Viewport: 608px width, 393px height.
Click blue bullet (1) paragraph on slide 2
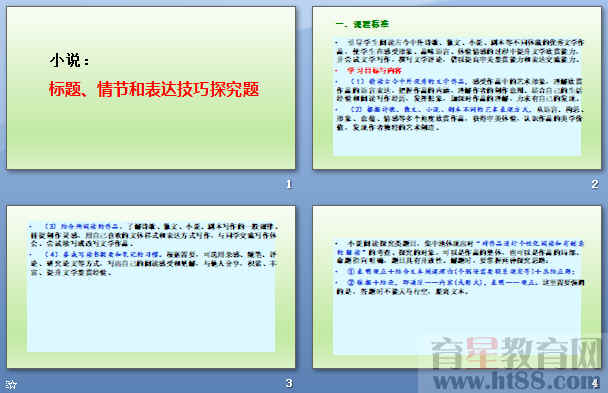(x=459, y=90)
